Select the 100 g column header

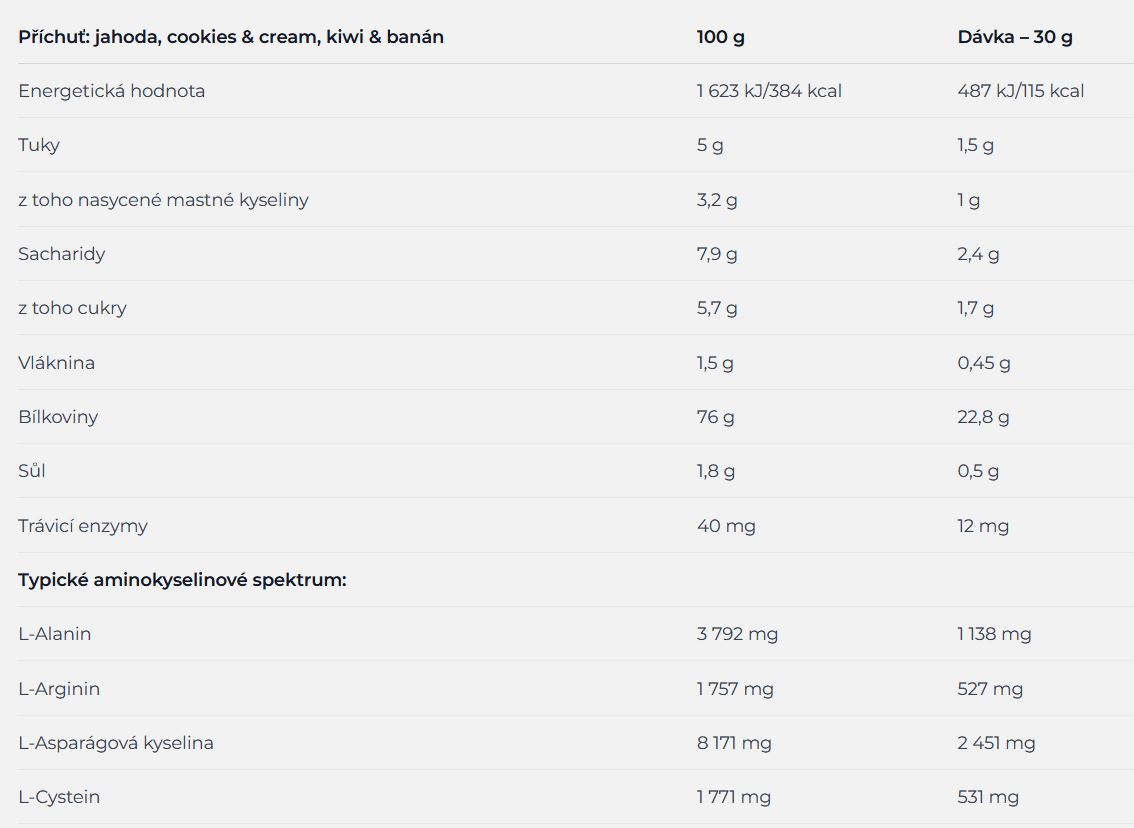point(720,37)
